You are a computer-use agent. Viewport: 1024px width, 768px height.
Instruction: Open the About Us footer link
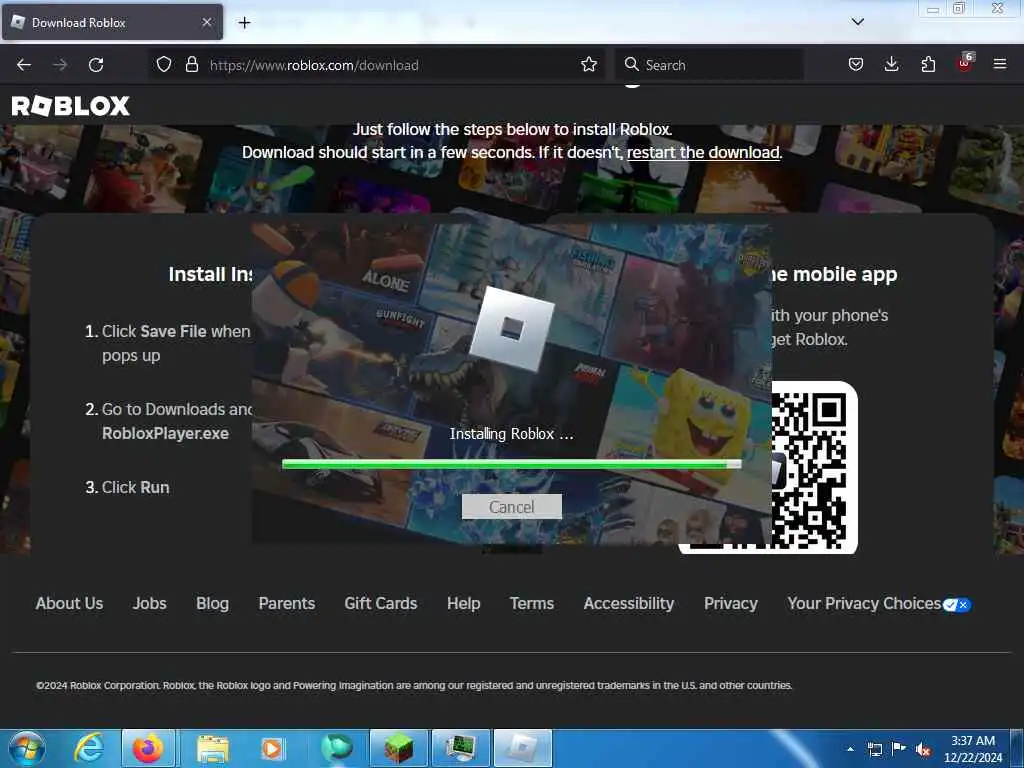[x=69, y=603]
